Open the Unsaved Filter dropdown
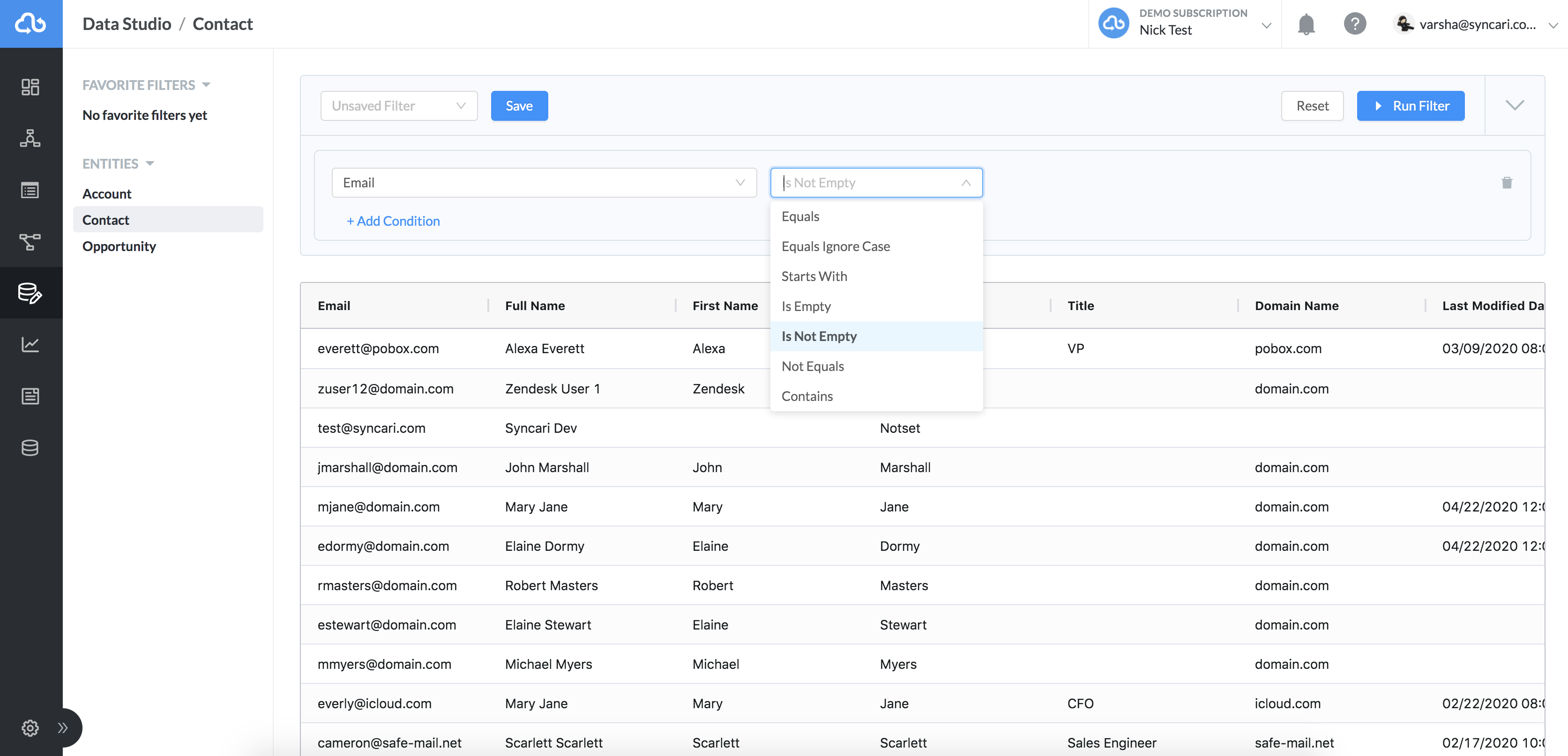This screenshot has height=756, width=1568. (x=399, y=106)
